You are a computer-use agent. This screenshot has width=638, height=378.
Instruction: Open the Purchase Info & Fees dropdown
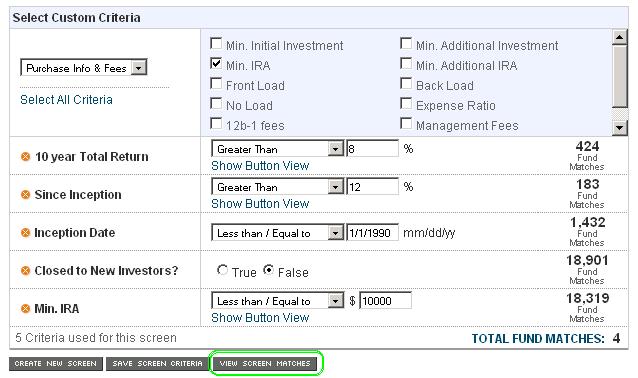83,68
